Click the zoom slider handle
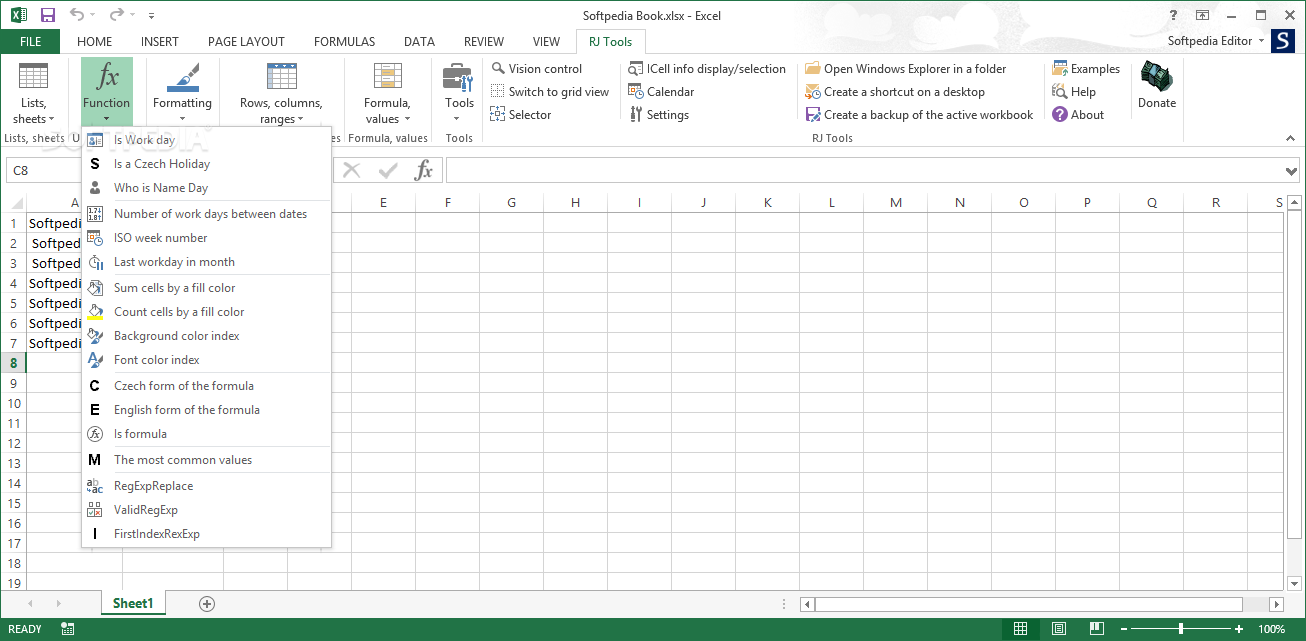The width and height of the screenshot is (1306, 641). click(1181, 629)
